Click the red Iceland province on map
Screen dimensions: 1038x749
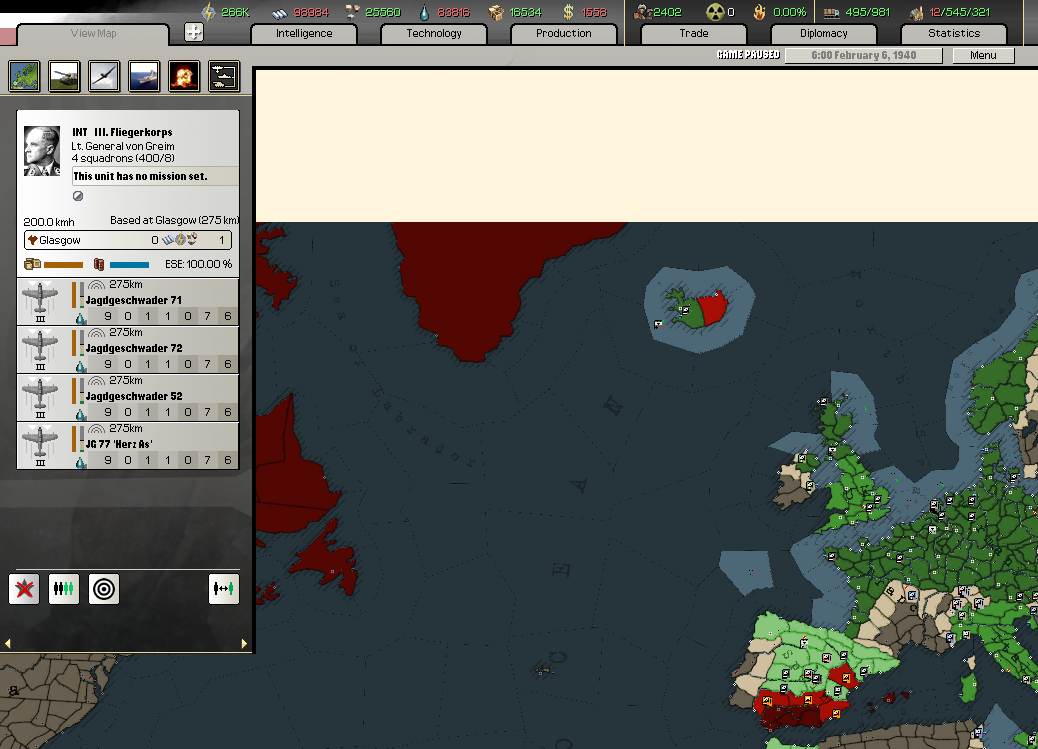(x=712, y=309)
